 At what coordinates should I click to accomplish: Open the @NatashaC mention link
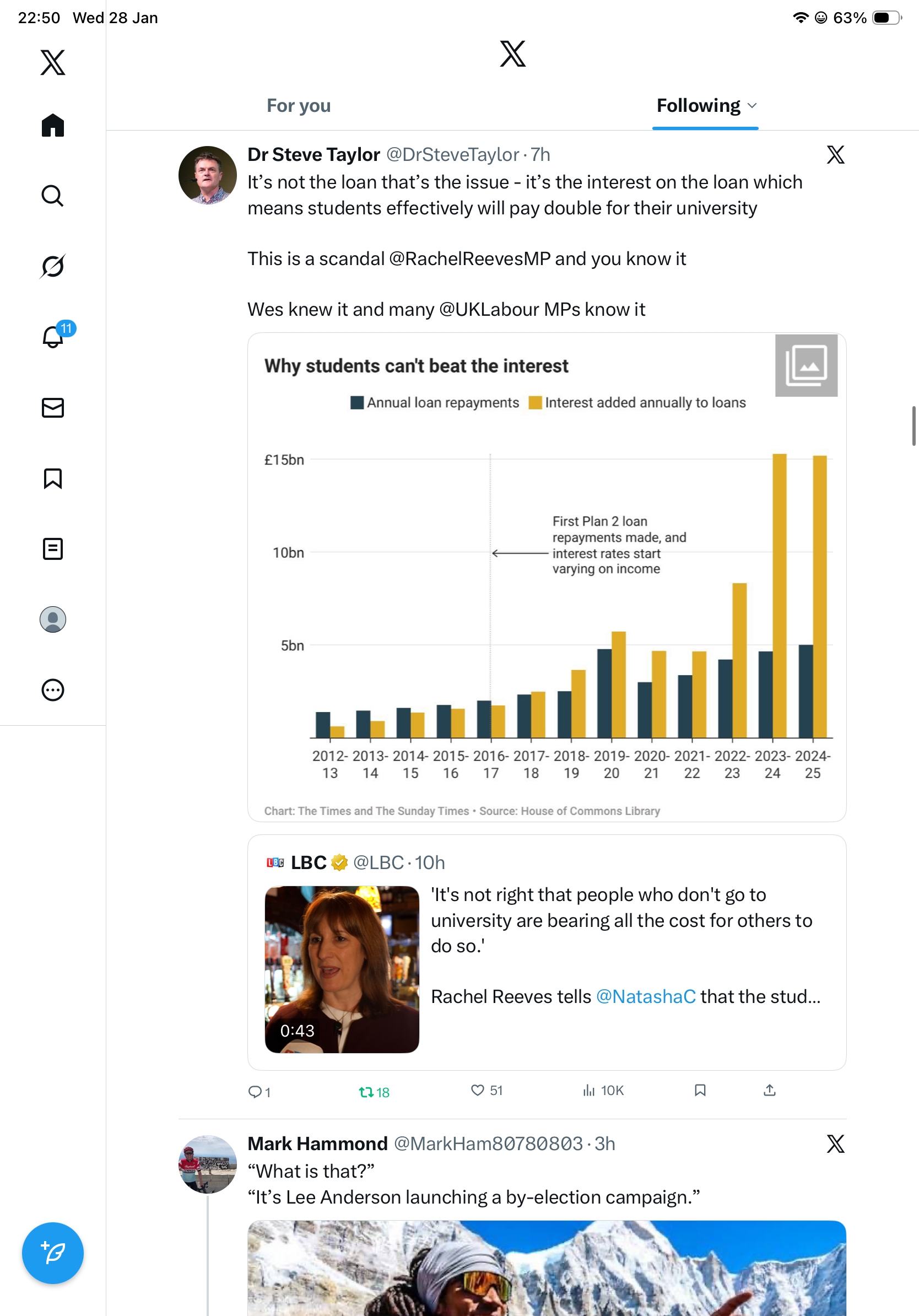point(646,997)
